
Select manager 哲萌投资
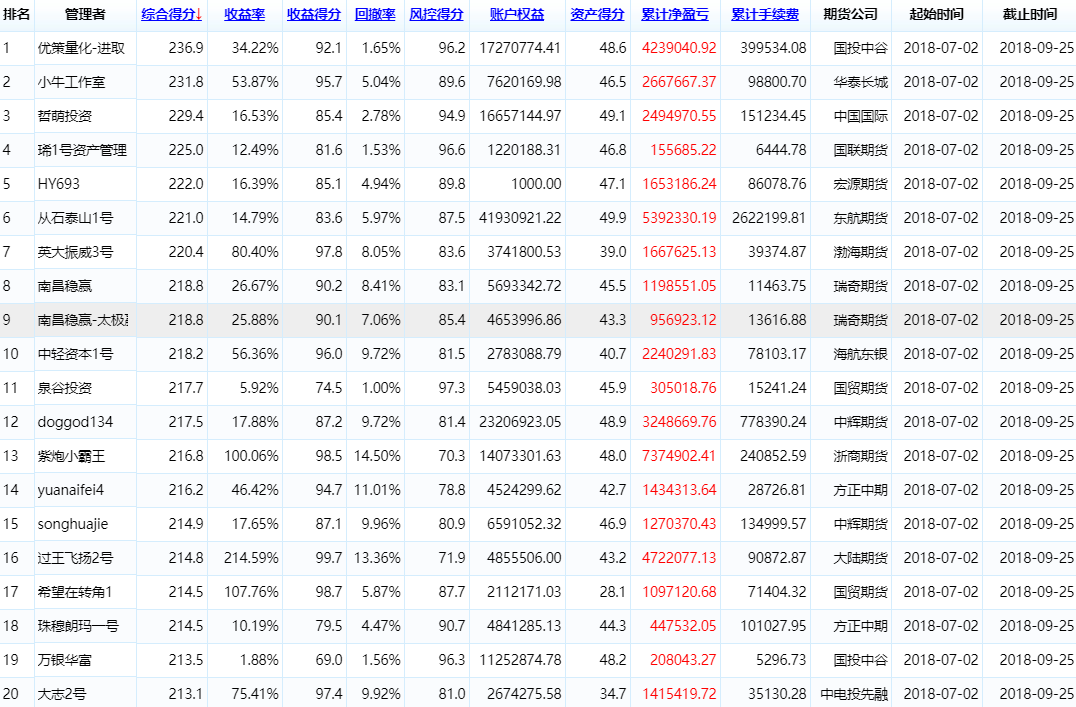coord(65,116)
